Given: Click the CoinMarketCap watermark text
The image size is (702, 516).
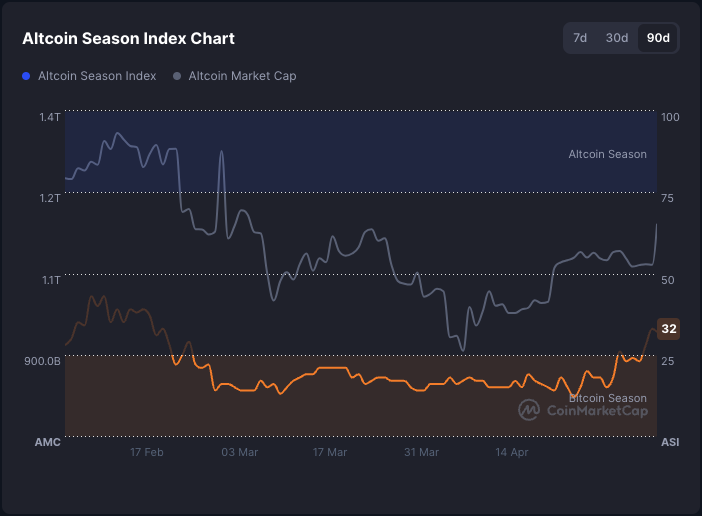Looking at the screenshot, I should coord(593,410).
